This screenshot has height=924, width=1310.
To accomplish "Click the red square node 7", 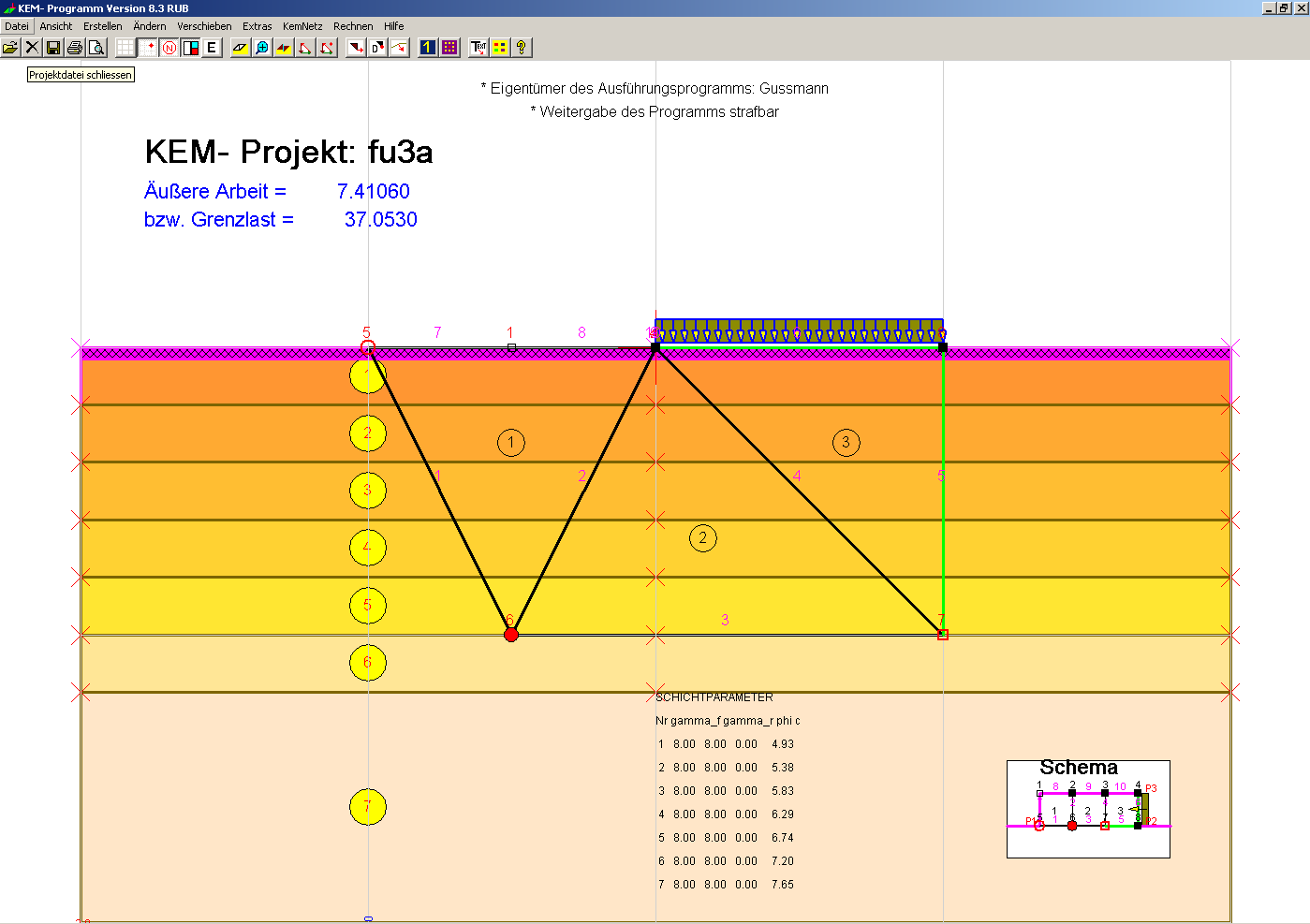I will pyautogui.click(x=943, y=635).
